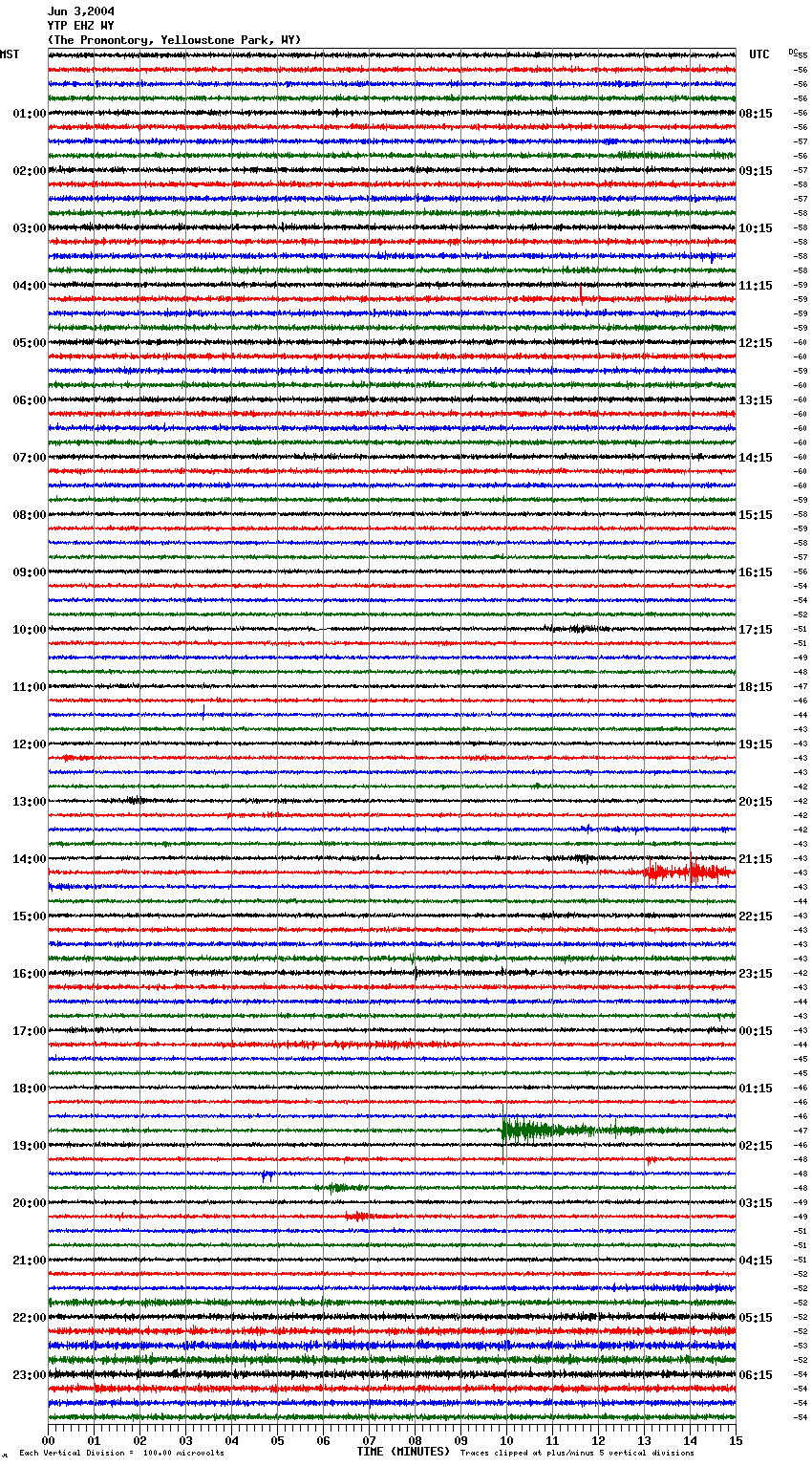This screenshot has width=812, height=1466.
Task: Click the 'DC' offset column heading
Action: [x=793, y=52]
